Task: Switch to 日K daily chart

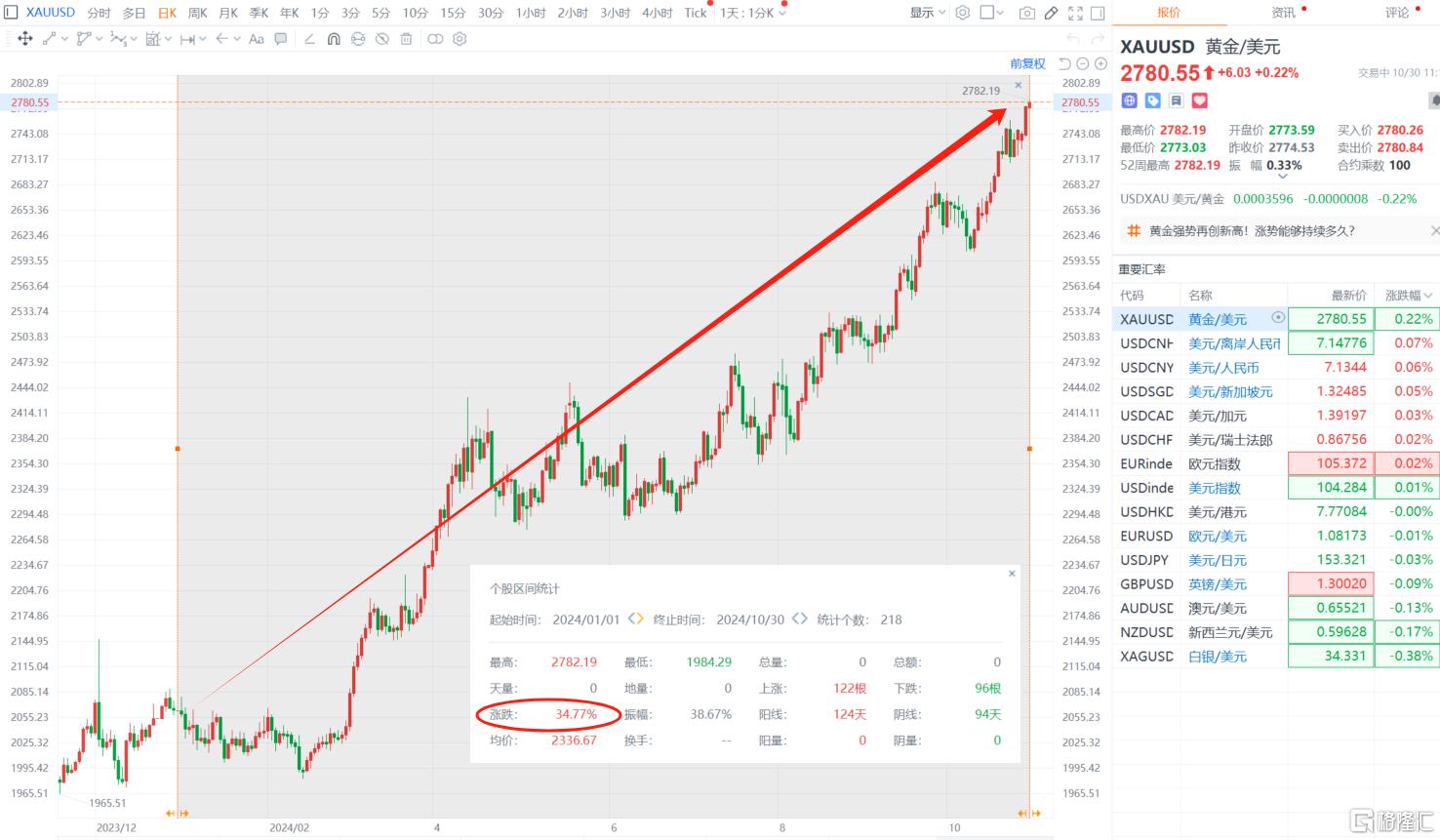Action: tap(168, 13)
